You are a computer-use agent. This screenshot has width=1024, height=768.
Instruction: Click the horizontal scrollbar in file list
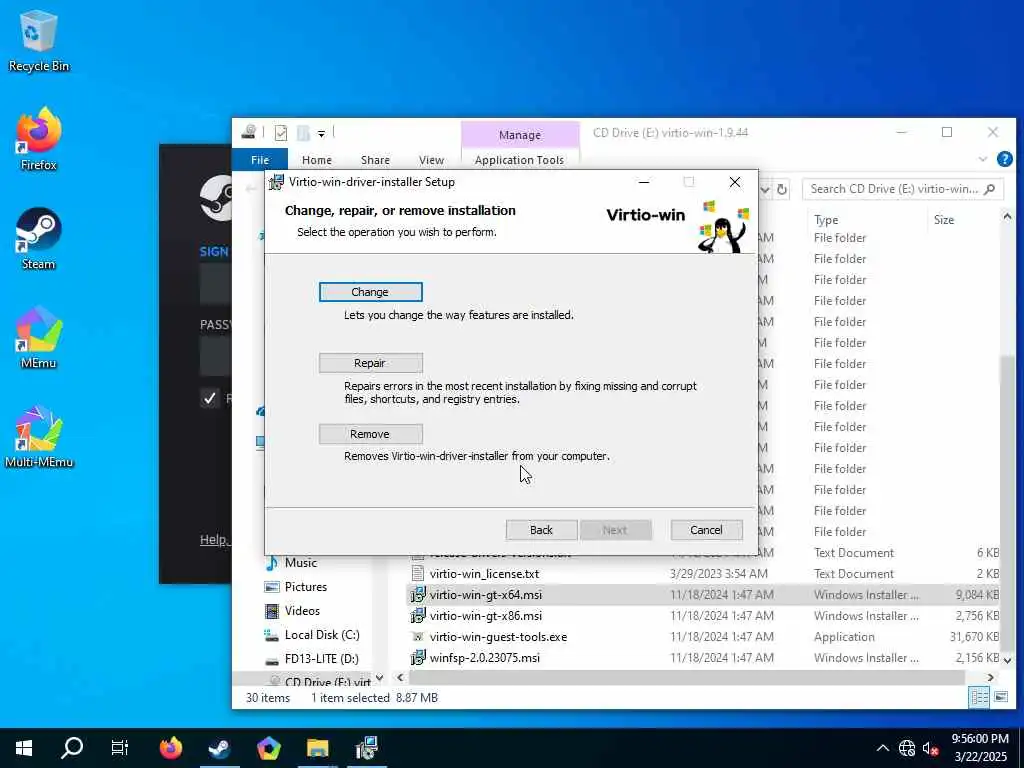[x=687, y=678]
